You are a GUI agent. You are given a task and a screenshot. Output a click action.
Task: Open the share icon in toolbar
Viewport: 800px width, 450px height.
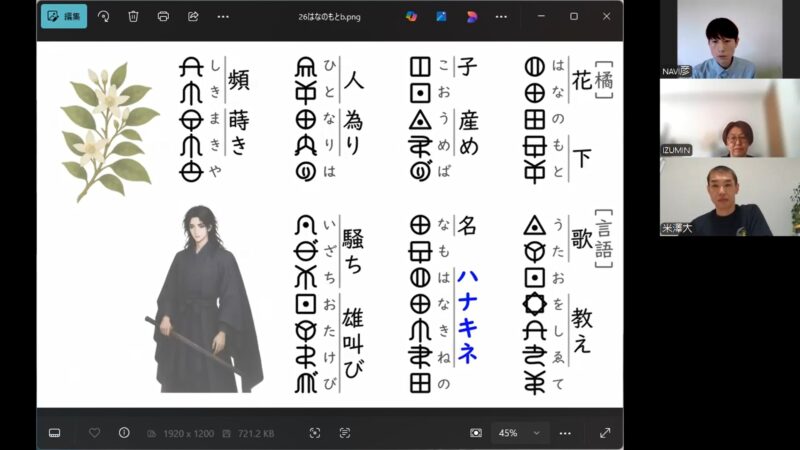pyautogui.click(x=193, y=17)
